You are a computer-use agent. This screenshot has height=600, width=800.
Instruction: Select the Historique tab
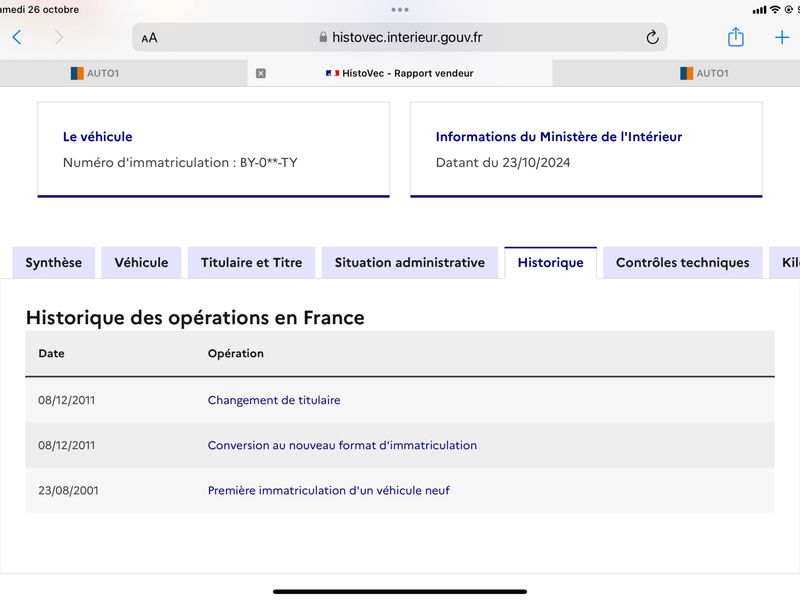(551, 263)
